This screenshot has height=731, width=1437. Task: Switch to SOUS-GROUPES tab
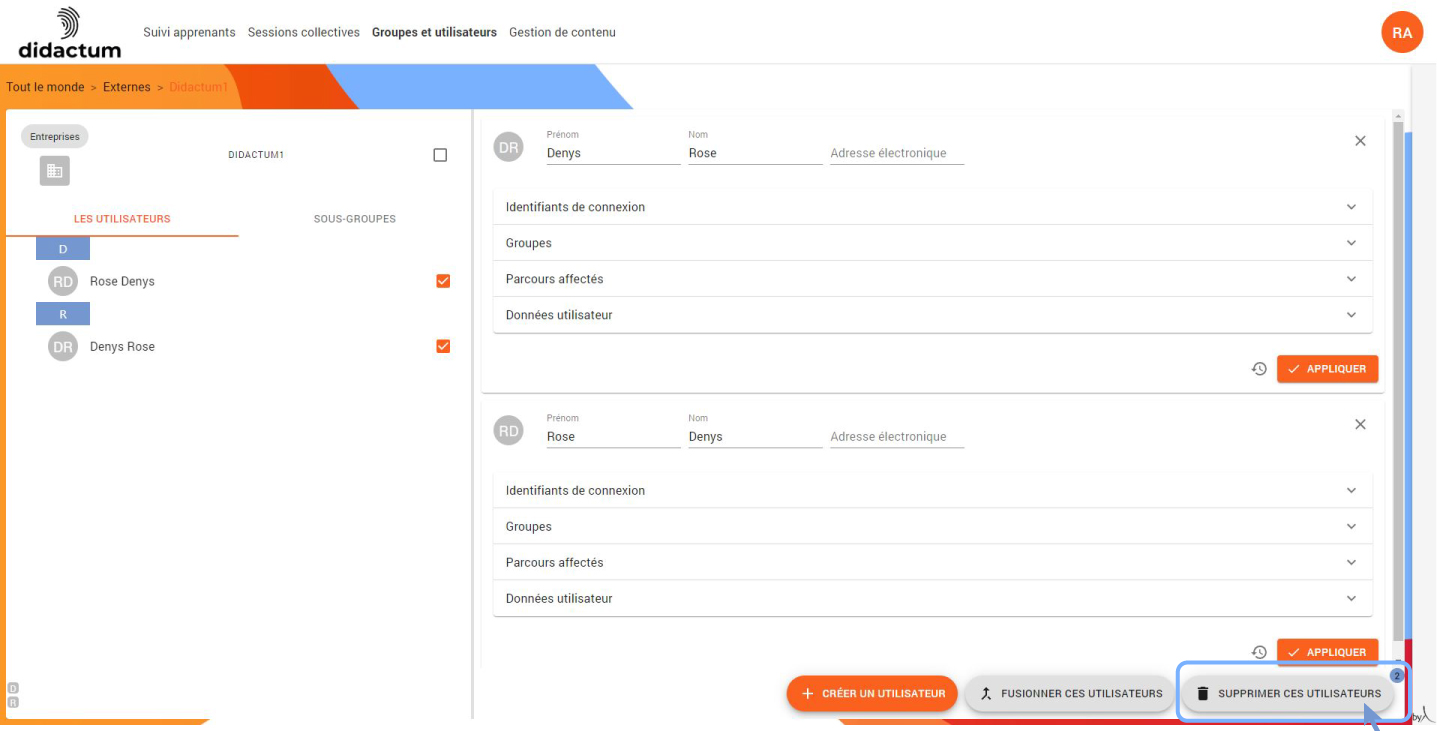(355, 218)
